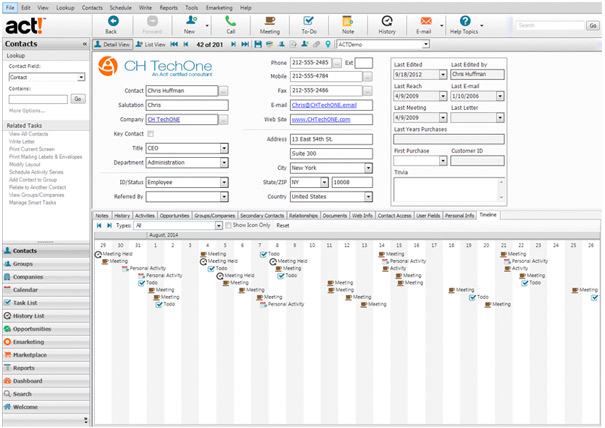Go to last record icon
Screen dimensions: 605x428
point(245,44)
